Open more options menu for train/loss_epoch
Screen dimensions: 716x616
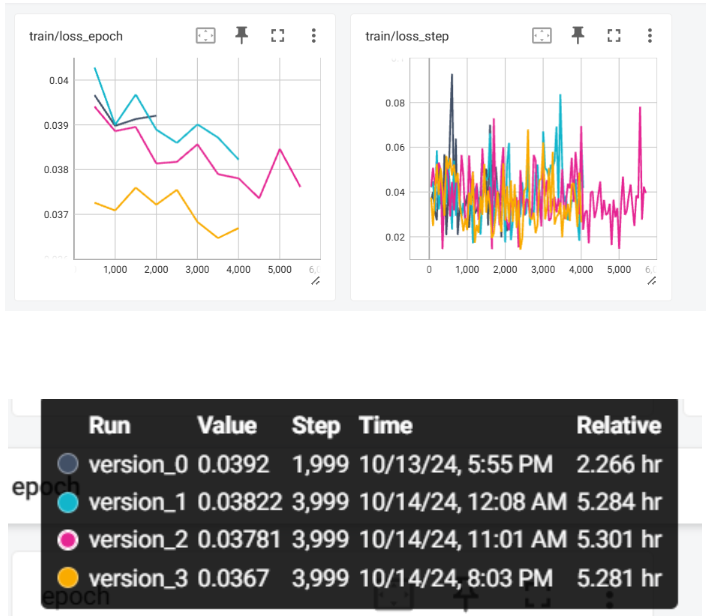(x=313, y=36)
